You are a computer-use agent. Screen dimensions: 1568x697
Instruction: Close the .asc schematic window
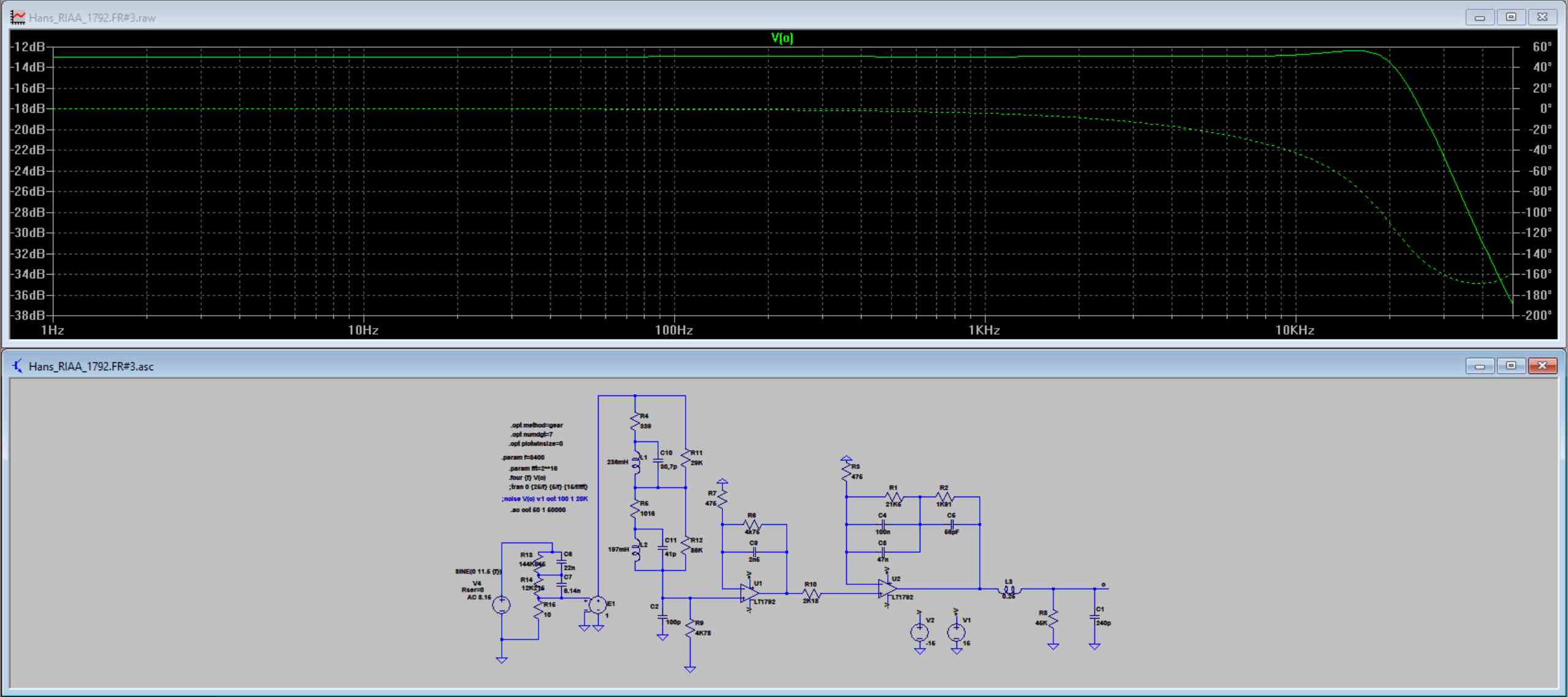tap(1542, 366)
